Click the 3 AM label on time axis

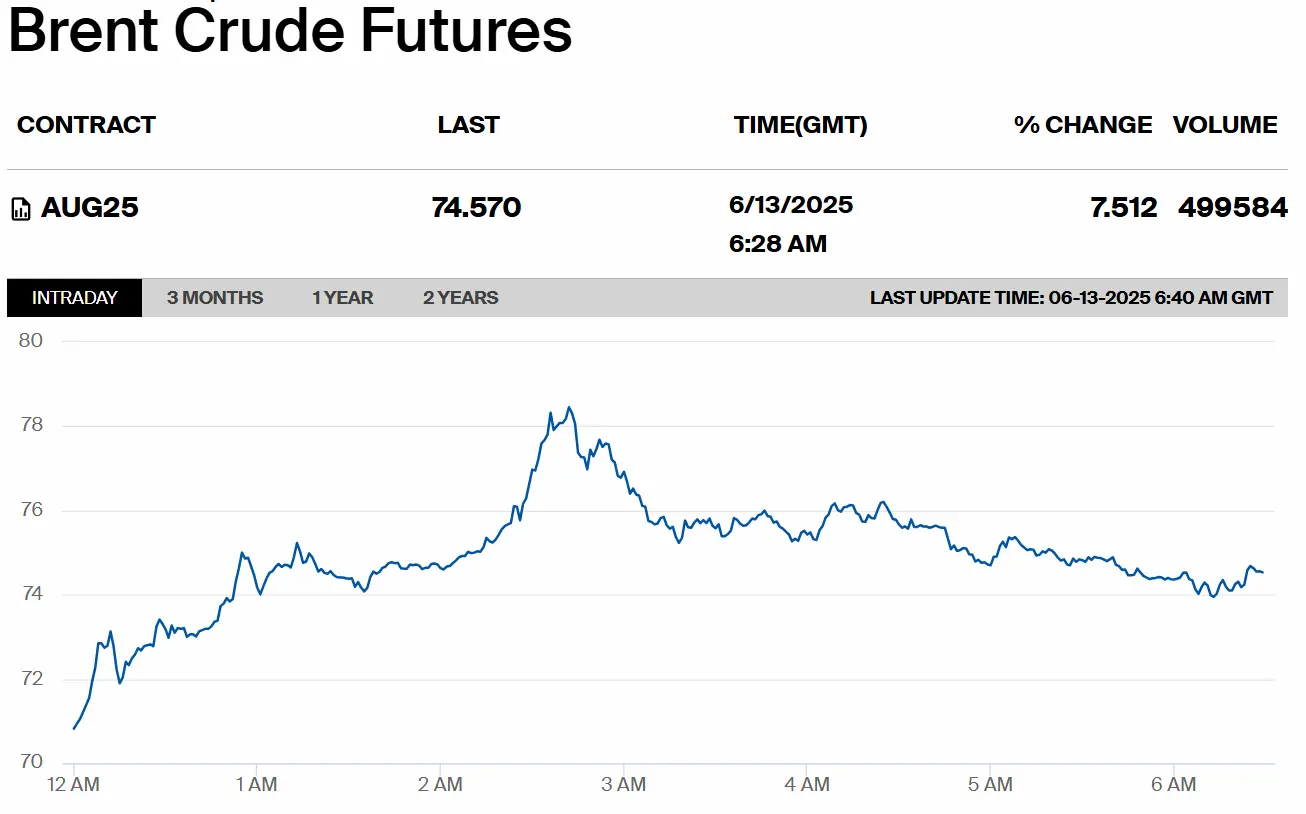tap(624, 785)
